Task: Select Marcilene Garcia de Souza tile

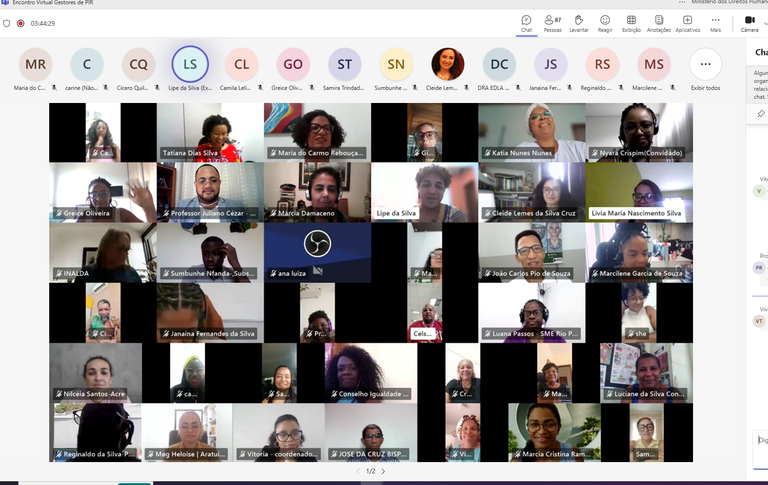Action: pyautogui.click(x=639, y=253)
